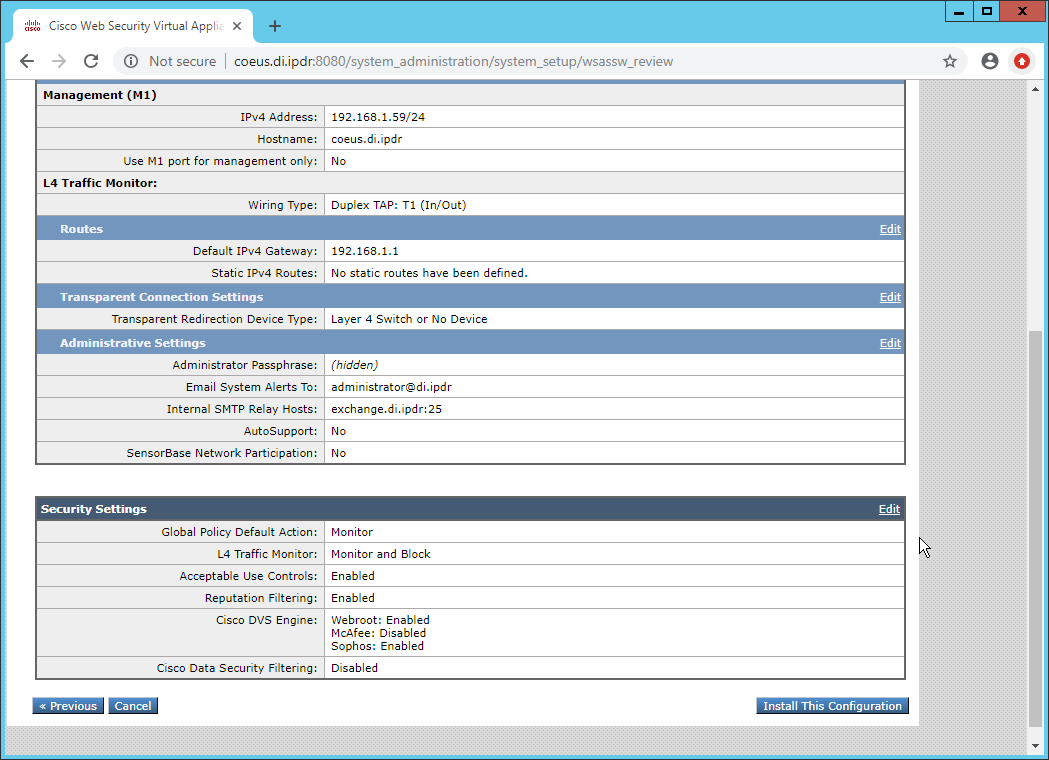Click the email administrator@di.ipdr

click(391, 387)
